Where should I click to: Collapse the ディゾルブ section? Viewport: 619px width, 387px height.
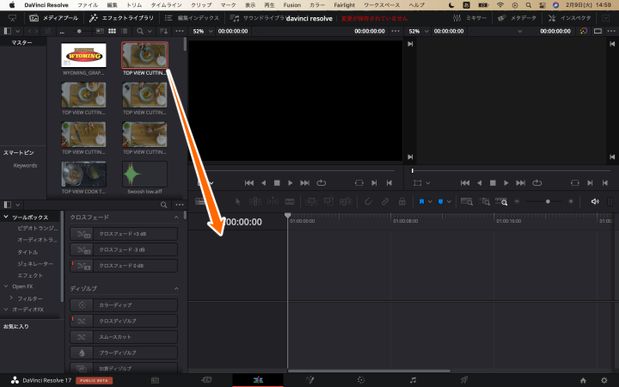coord(176,289)
